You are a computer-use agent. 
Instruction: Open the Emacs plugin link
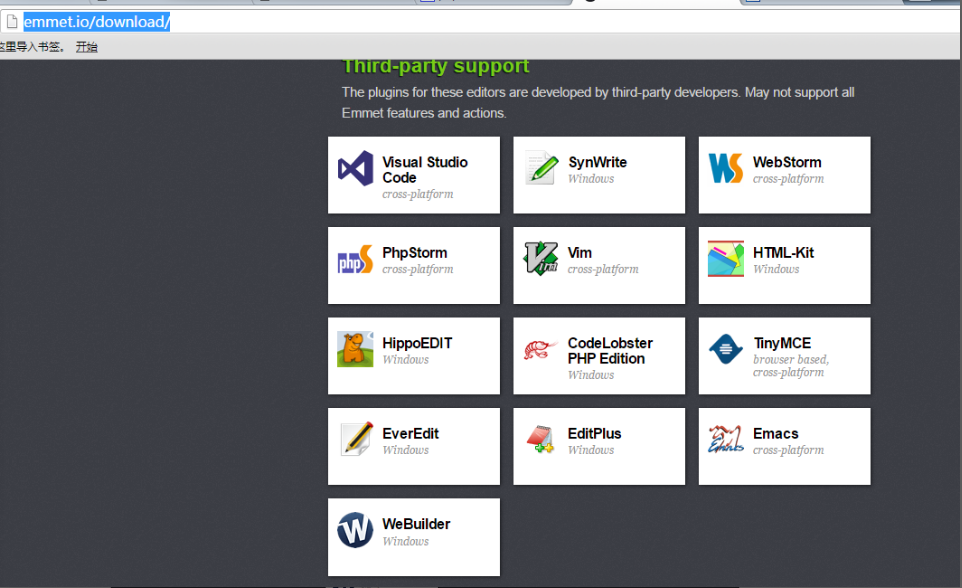pos(785,446)
